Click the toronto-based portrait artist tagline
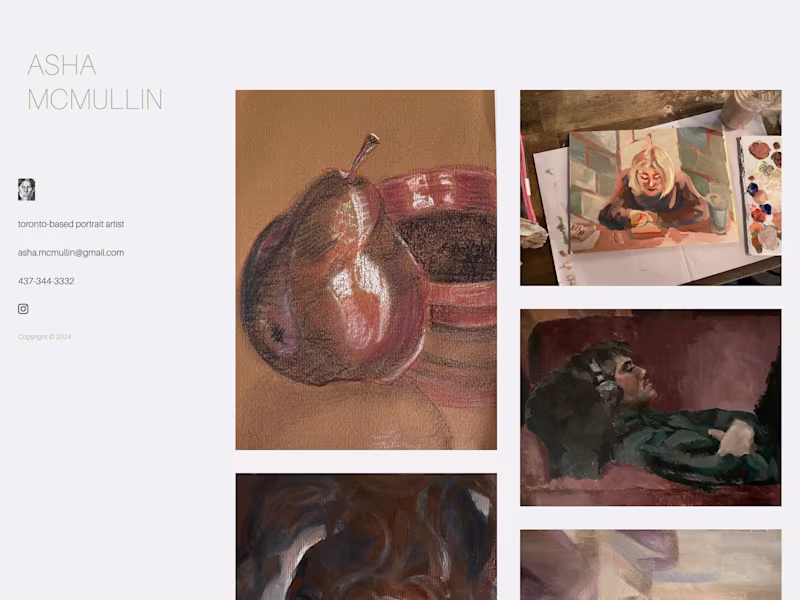The height and width of the screenshot is (600, 800). click(71, 224)
